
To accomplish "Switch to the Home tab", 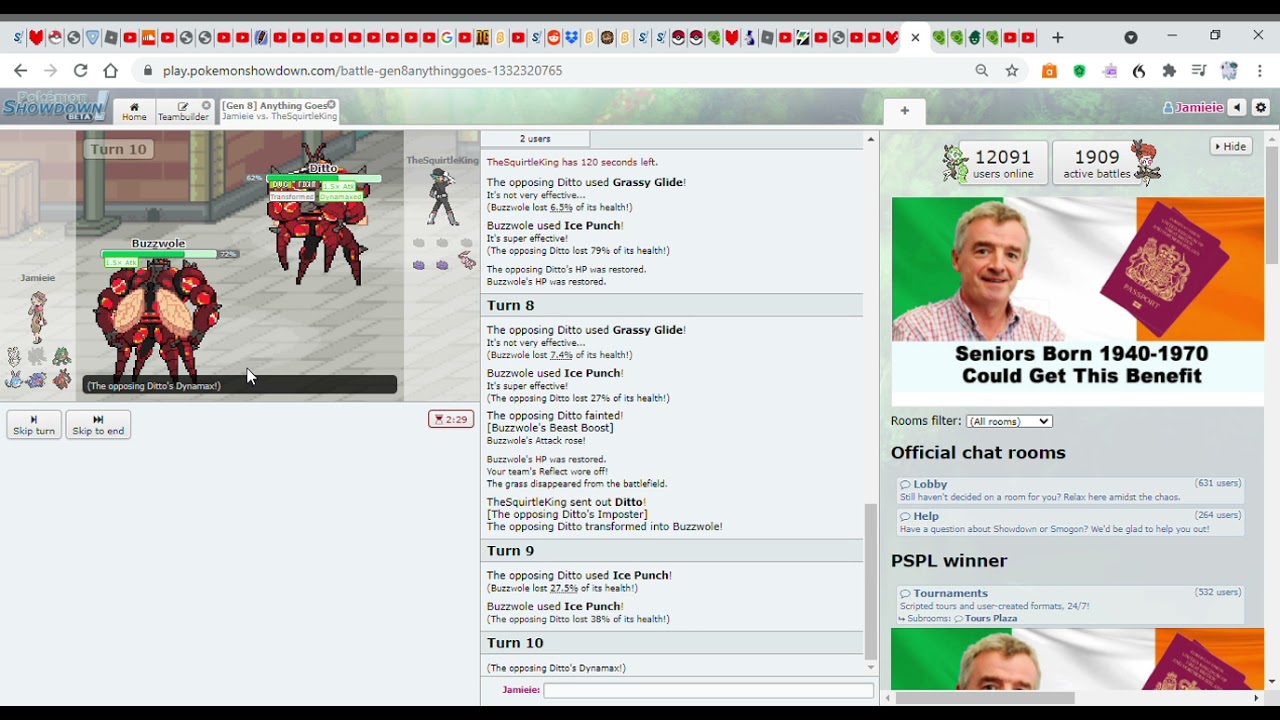I will 134,111.
